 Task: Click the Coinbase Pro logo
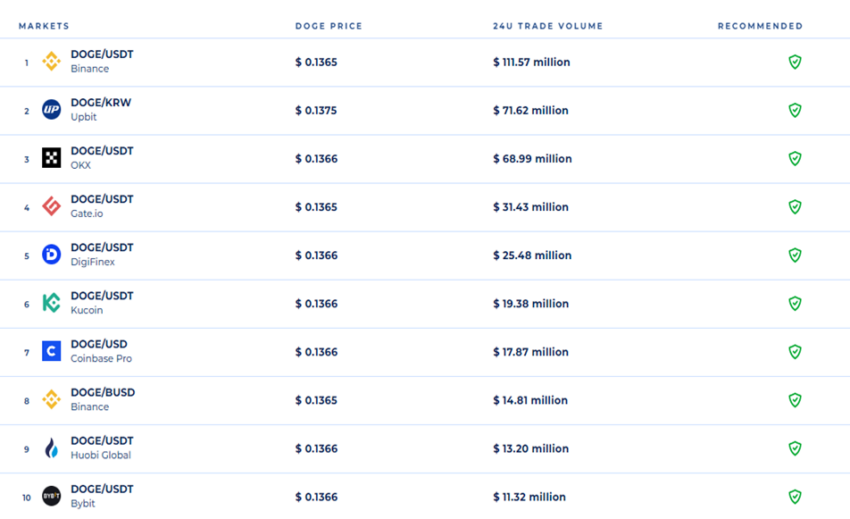(51, 351)
